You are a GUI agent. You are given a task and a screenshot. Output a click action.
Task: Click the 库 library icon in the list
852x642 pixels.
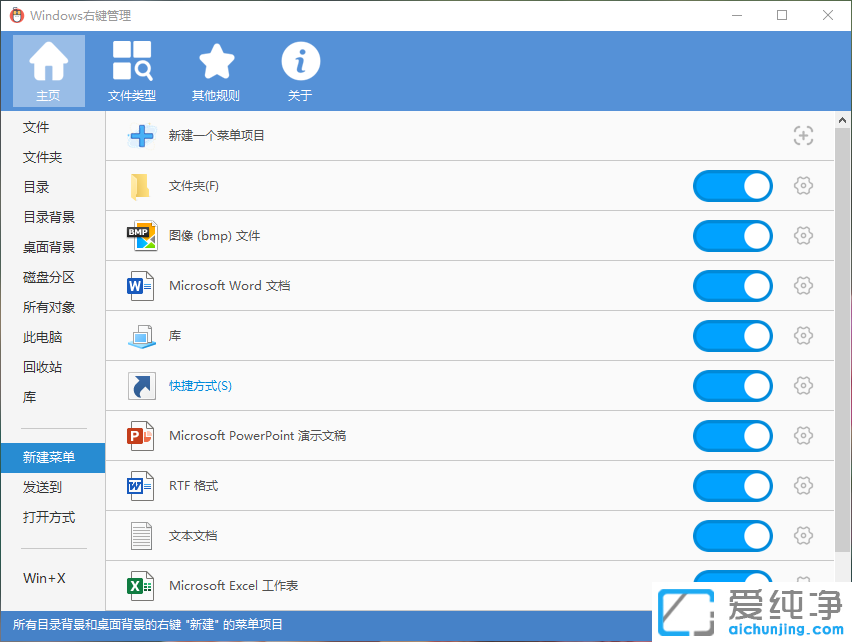tap(141, 336)
